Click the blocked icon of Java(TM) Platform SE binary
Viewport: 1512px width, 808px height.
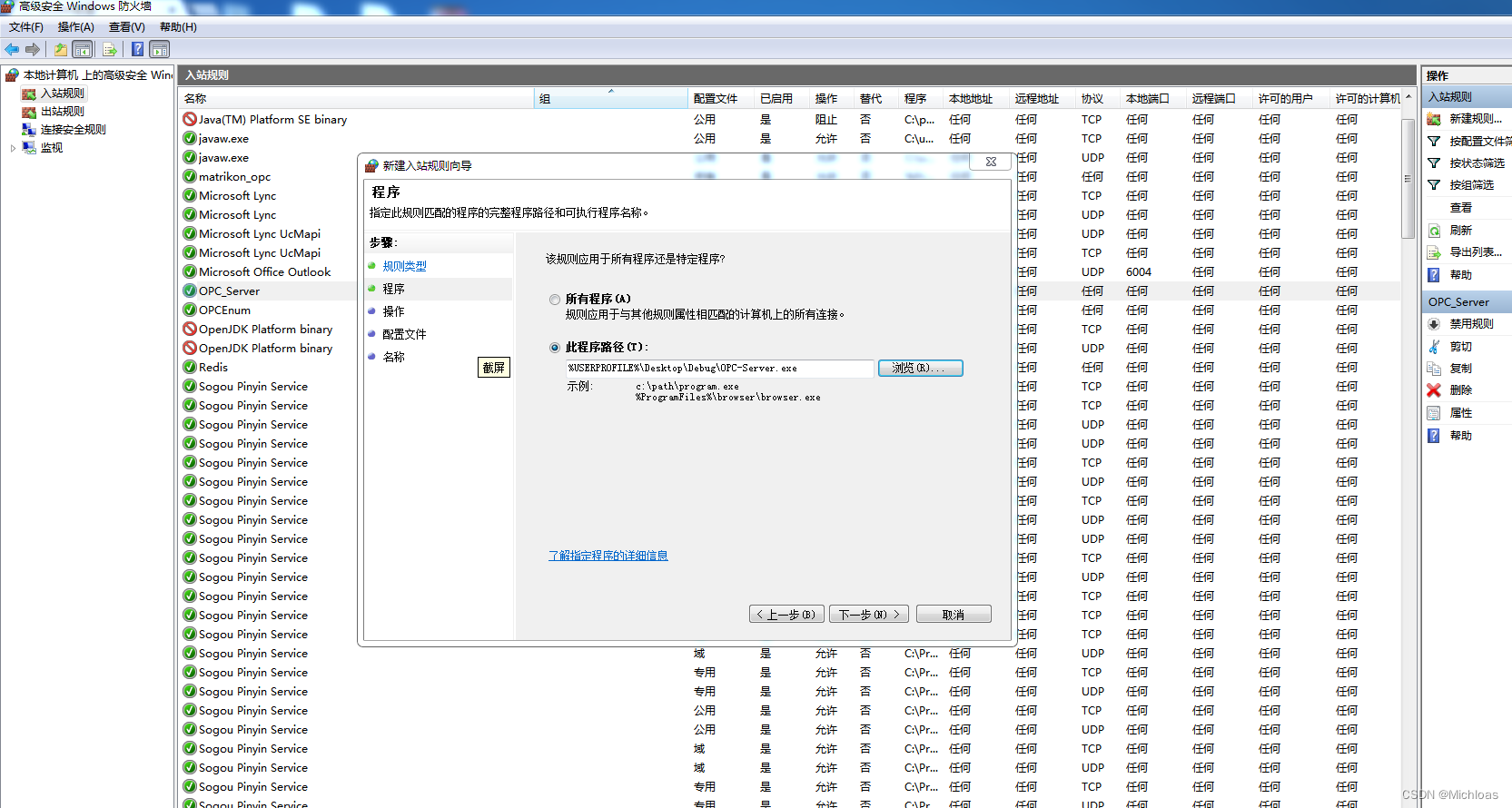[190, 119]
